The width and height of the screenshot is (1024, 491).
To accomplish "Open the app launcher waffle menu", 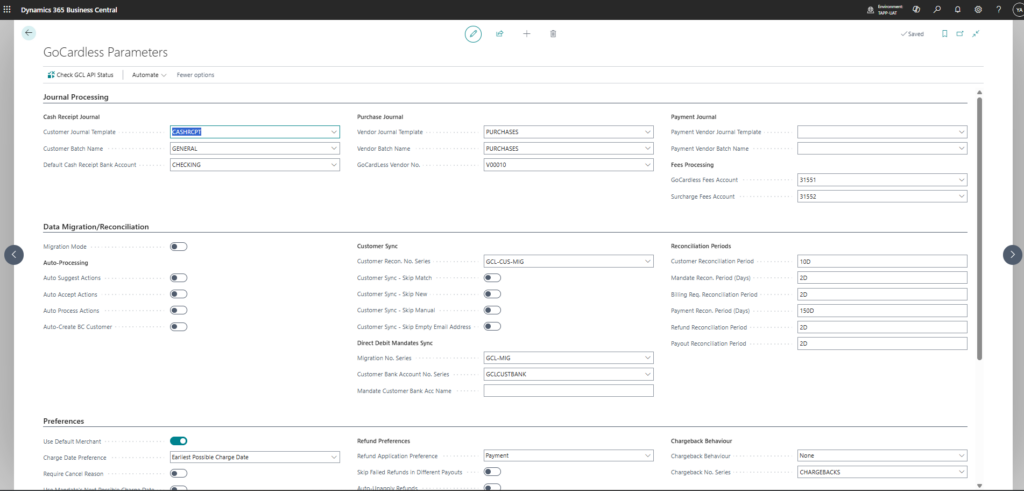I will tap(7, 10).
